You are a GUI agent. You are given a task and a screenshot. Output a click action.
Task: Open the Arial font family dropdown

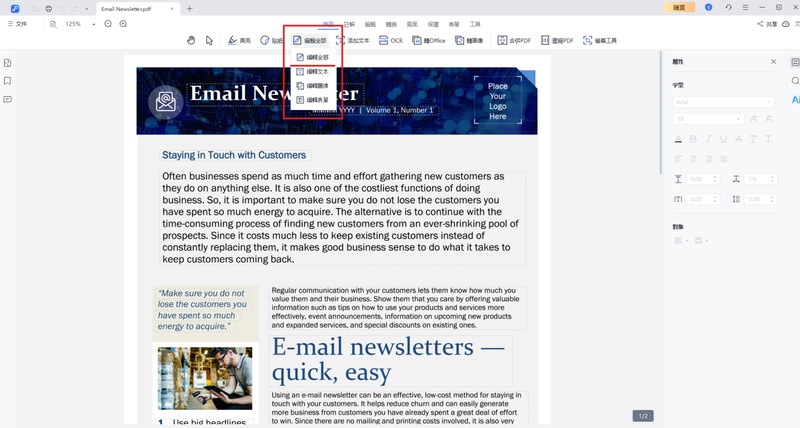tap(709, 101)
